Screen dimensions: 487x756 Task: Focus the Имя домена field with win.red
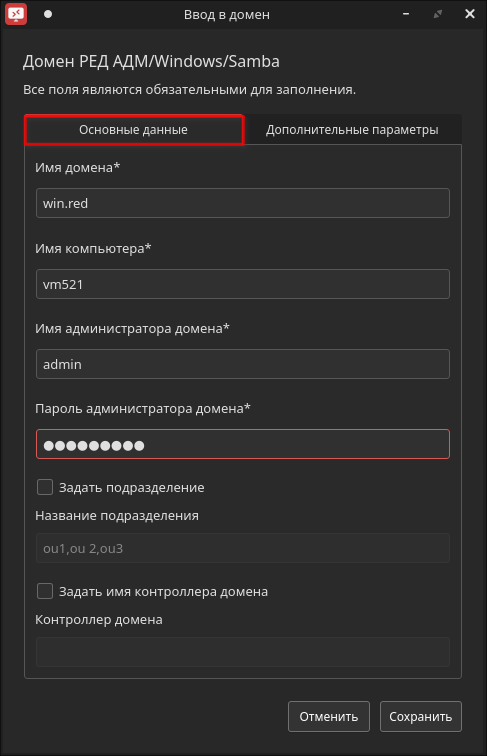pos(243,203)
